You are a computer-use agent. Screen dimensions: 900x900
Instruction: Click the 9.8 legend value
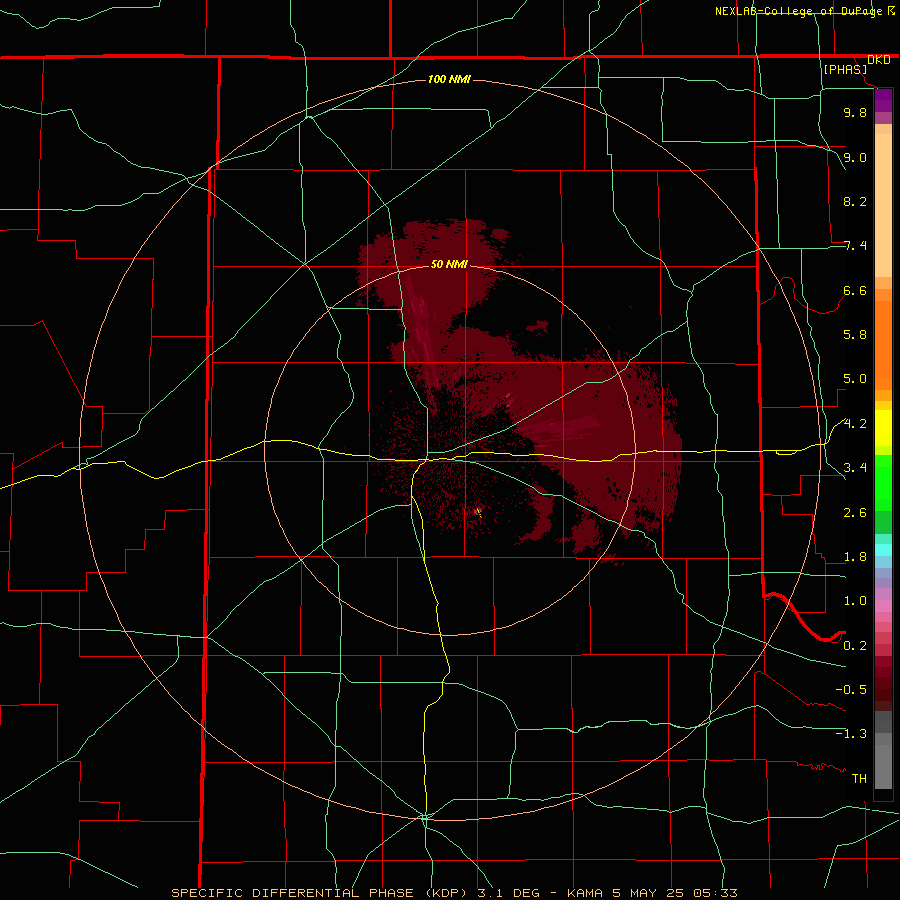(x=855, y=112)
